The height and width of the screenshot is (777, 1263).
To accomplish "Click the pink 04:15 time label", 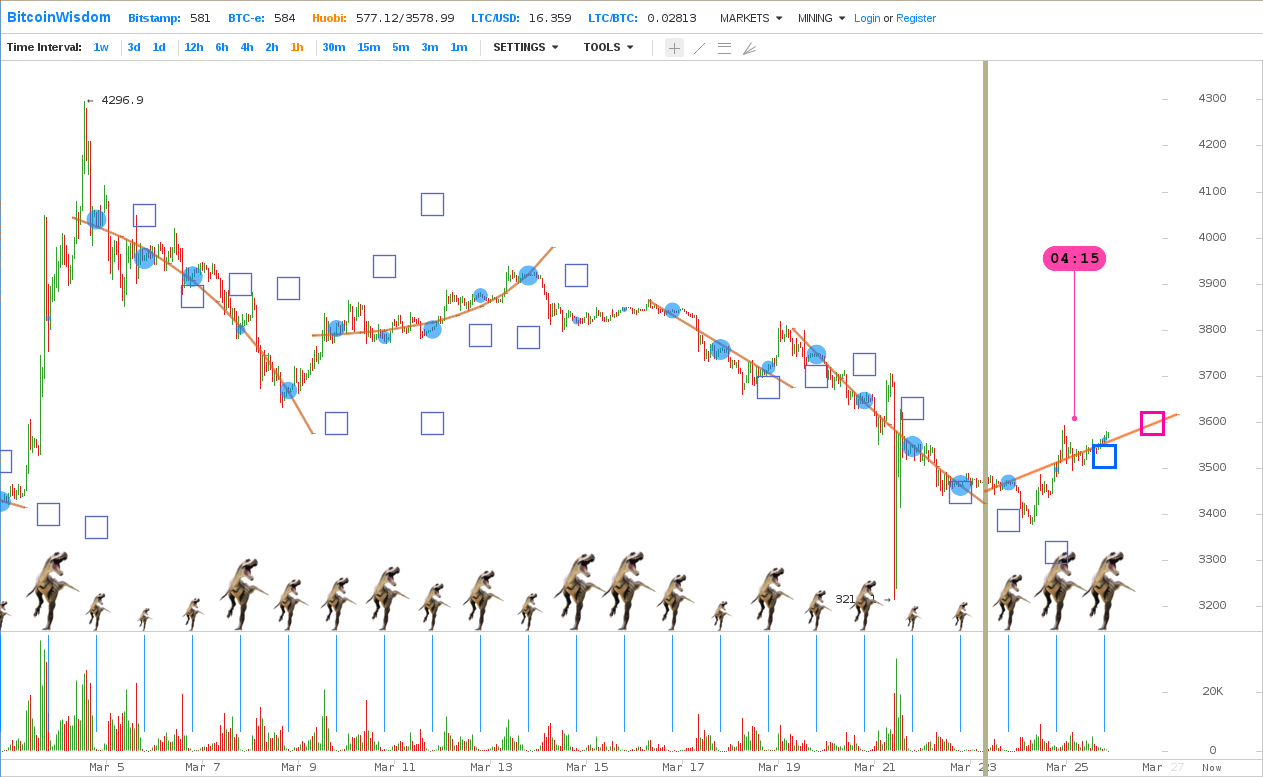I will pos(1074,259).
